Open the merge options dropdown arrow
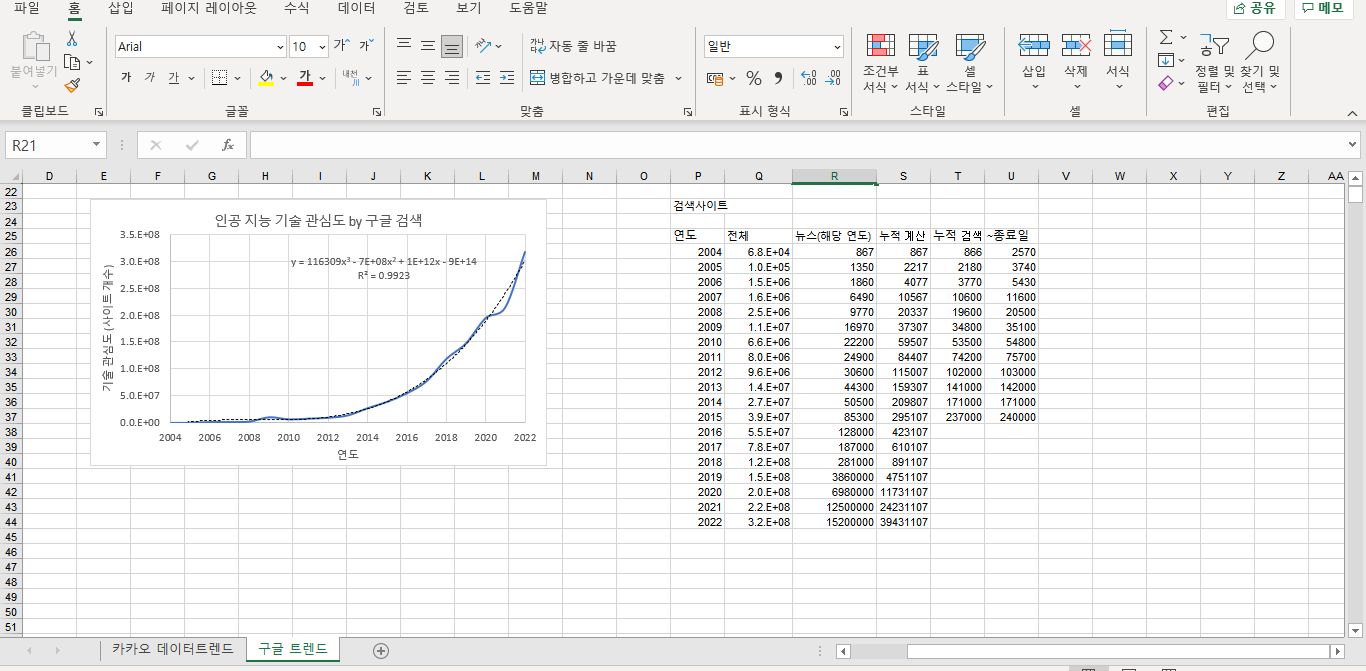Screen dimensions: 1366x671 tap(678, 77)
